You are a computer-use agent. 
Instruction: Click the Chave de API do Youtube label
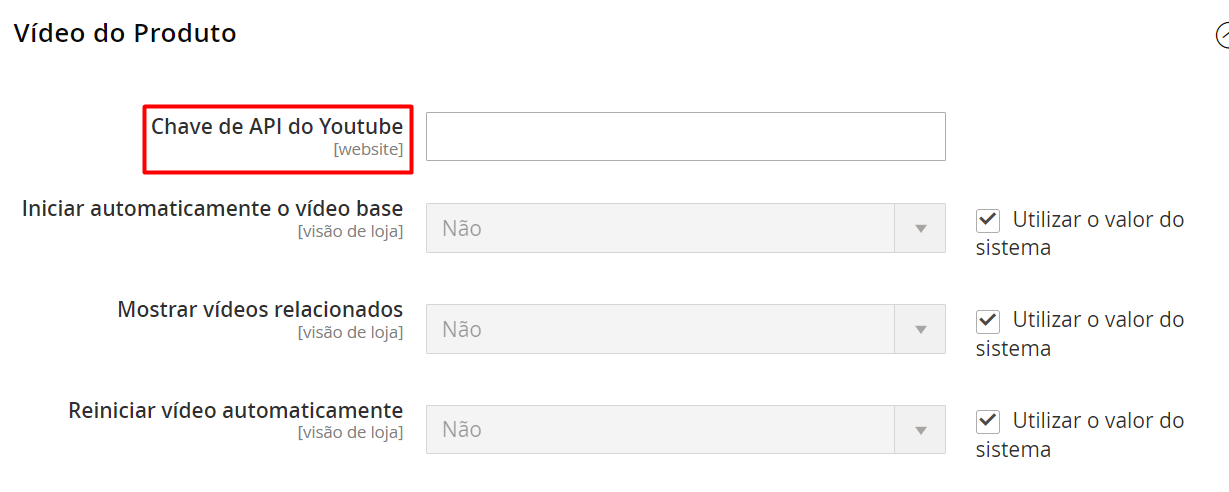point(277,127)
